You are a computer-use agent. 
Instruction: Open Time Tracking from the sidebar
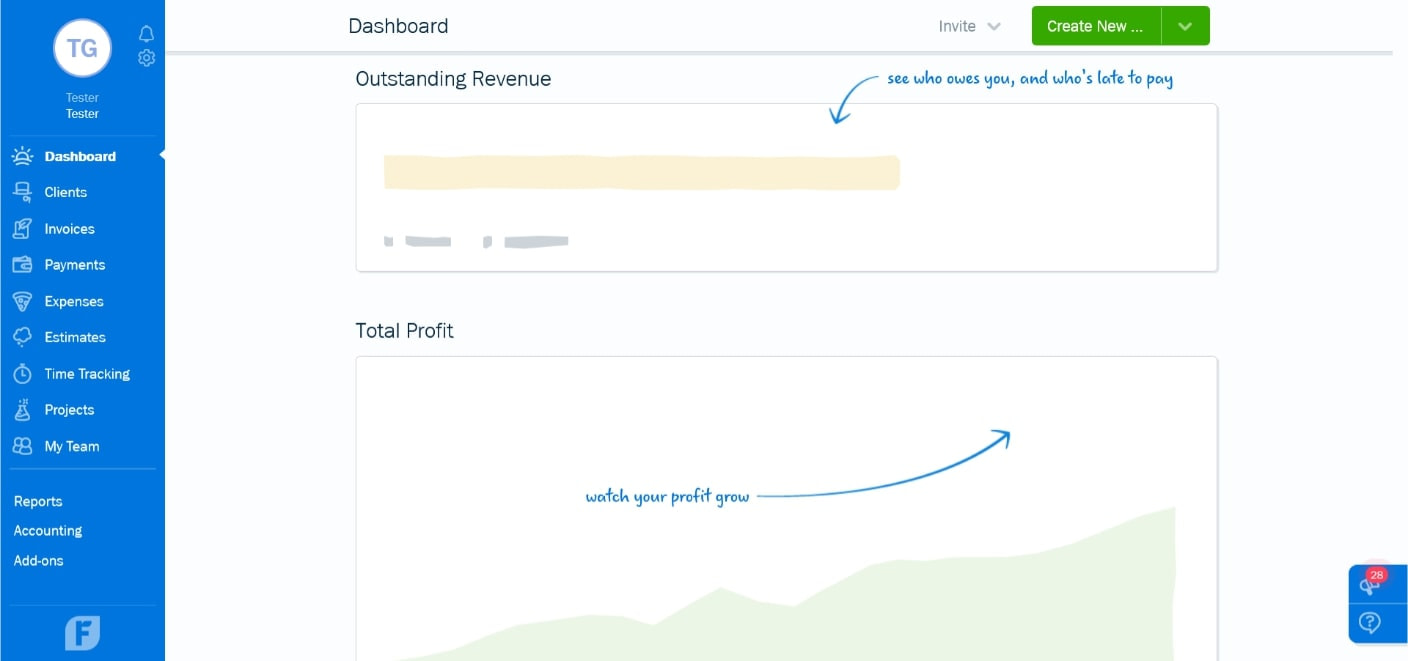[86, 373]
